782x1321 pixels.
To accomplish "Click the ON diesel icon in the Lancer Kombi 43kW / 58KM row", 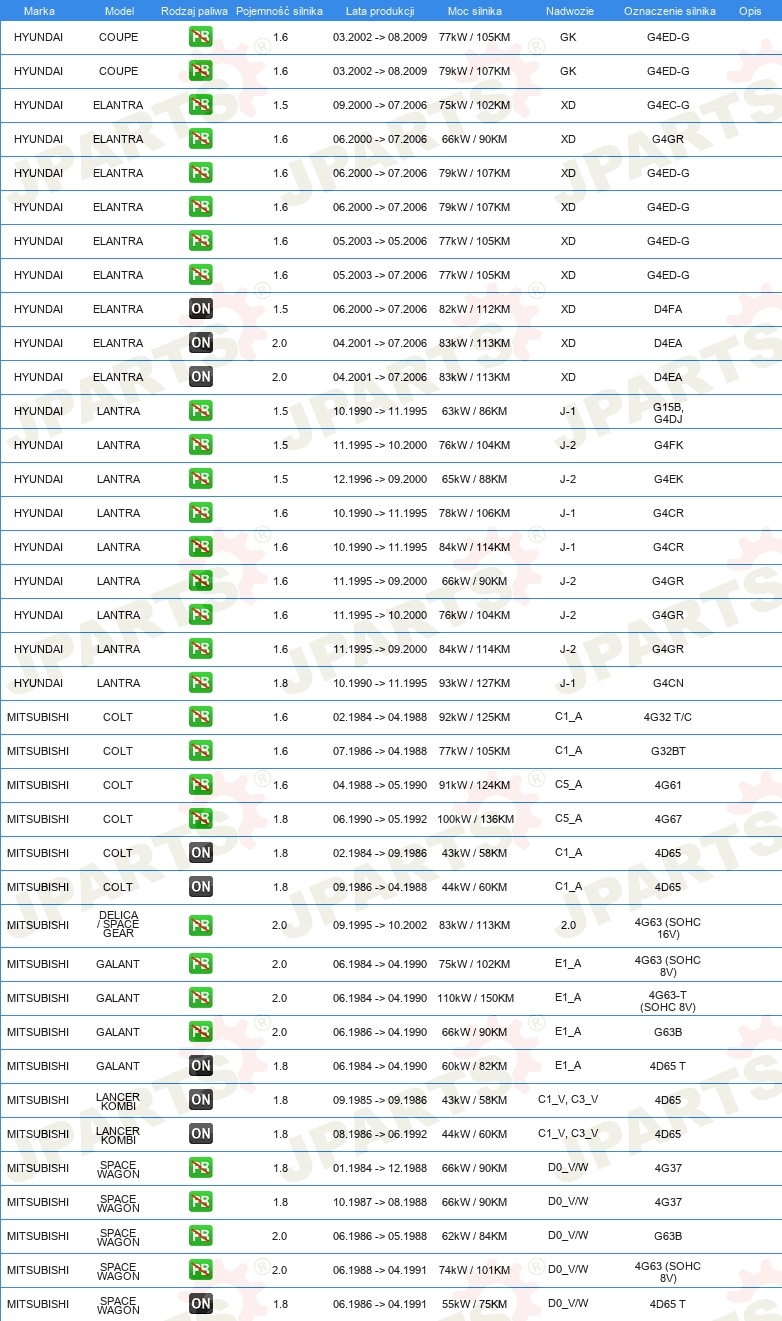I will point(201,1100).
